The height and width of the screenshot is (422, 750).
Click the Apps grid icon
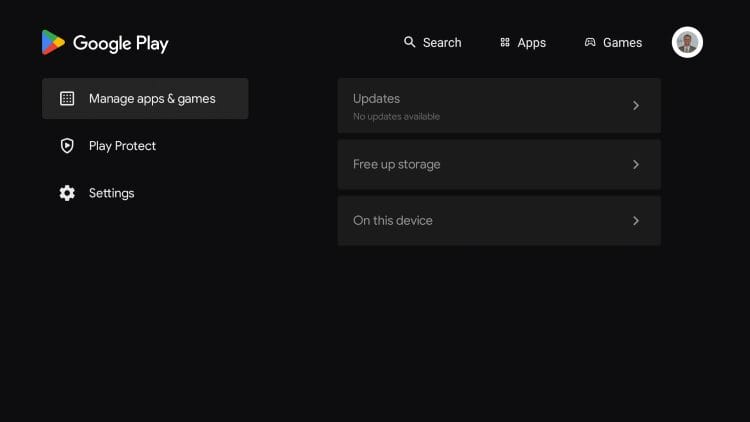click(x=505, y=42)
